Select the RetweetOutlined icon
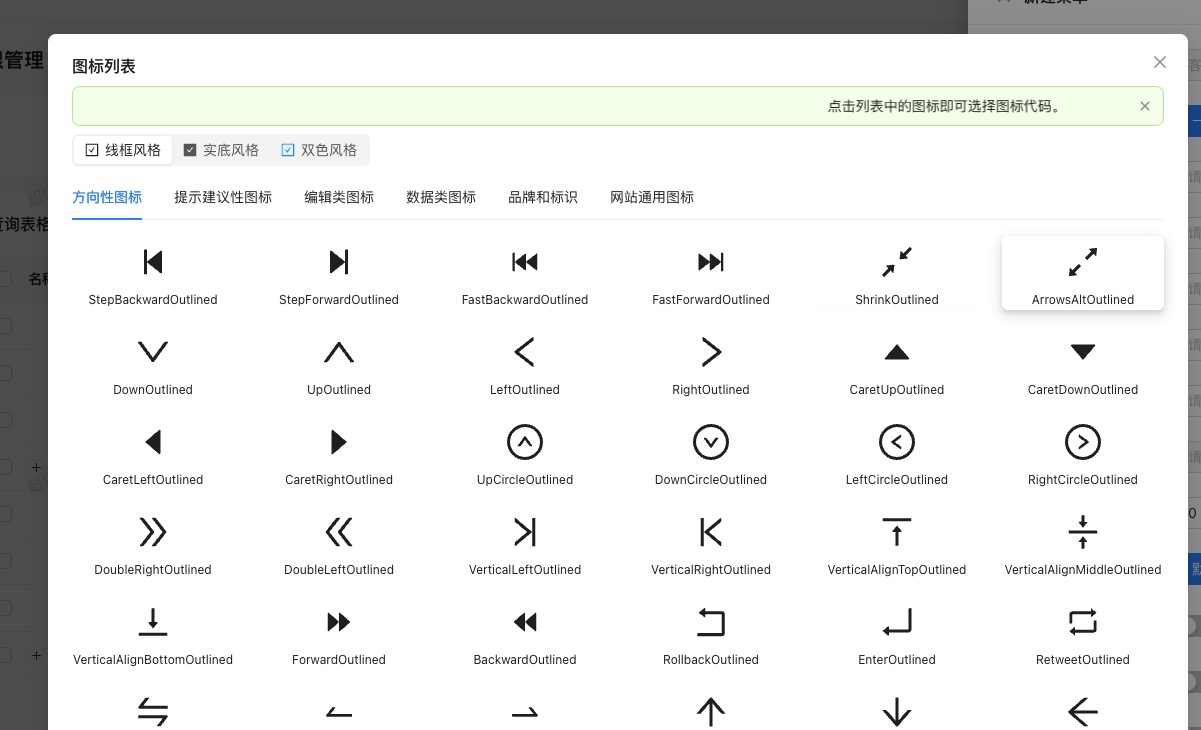 pos(1083,632)
